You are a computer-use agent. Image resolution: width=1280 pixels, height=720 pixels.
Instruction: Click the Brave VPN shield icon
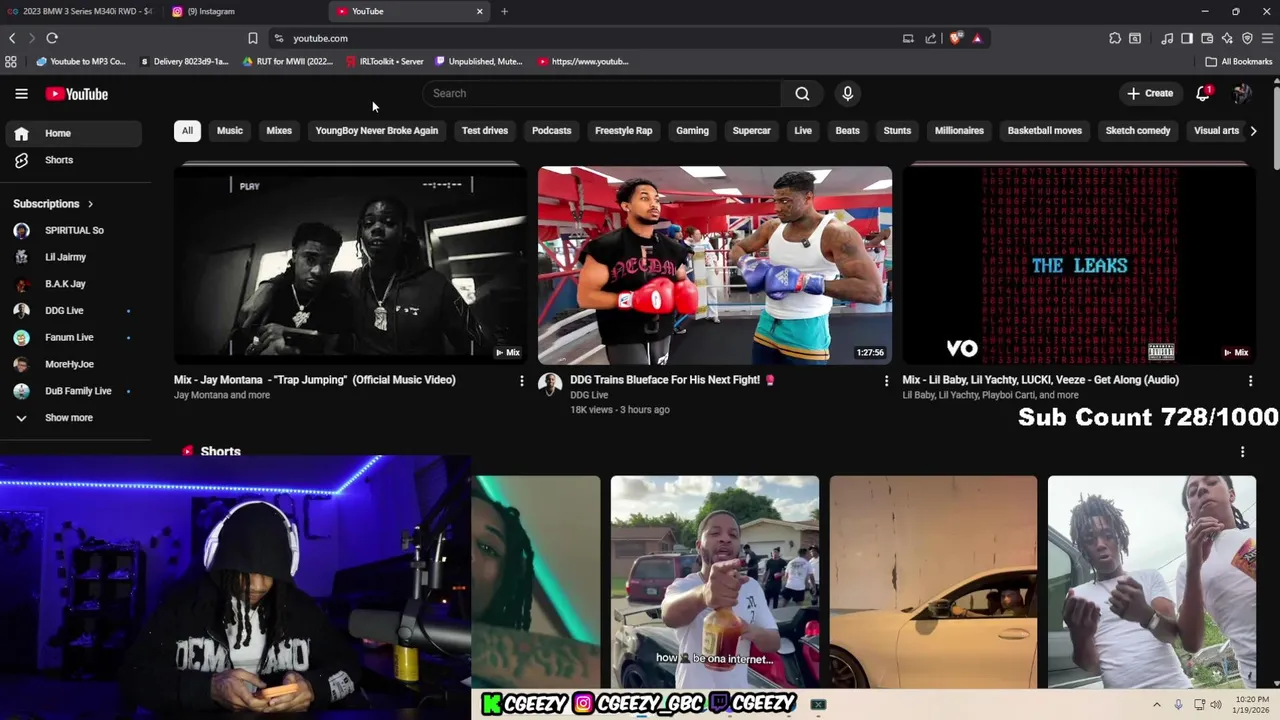tap(1247, 38)
